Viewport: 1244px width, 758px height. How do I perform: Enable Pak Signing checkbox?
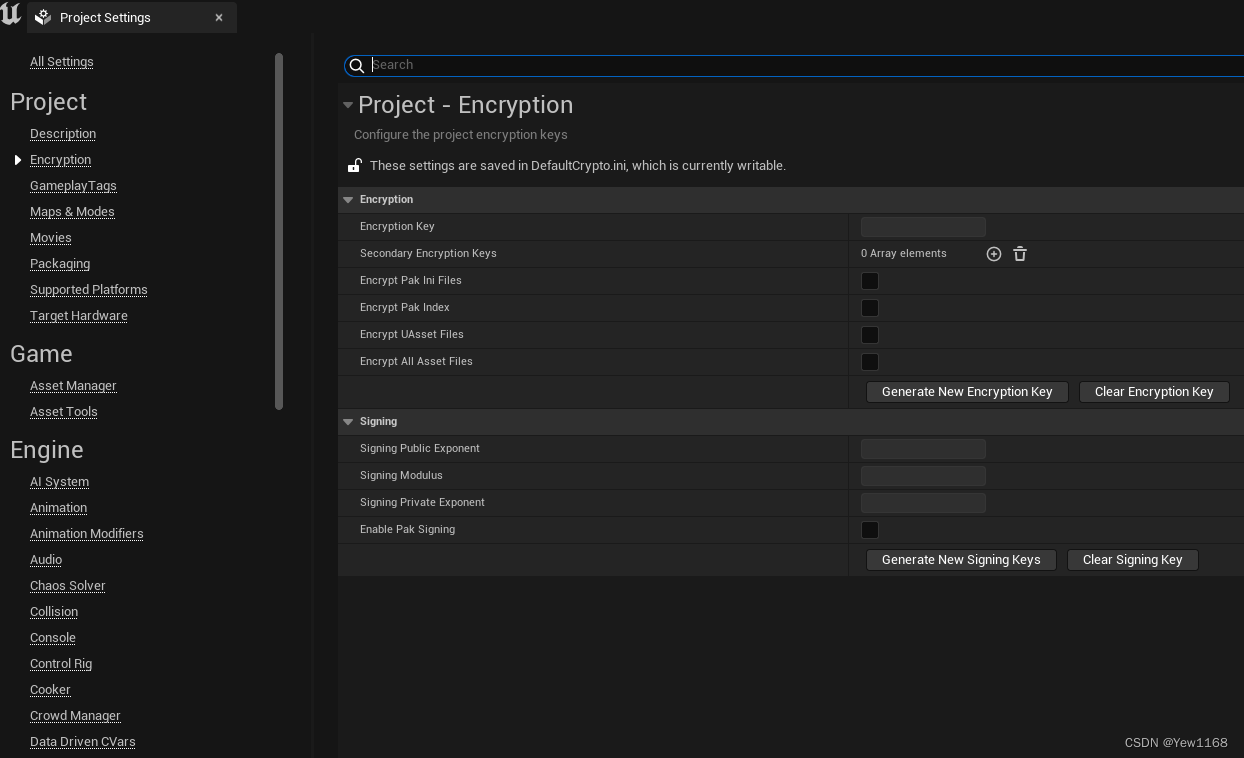click(x=870, y=530)
